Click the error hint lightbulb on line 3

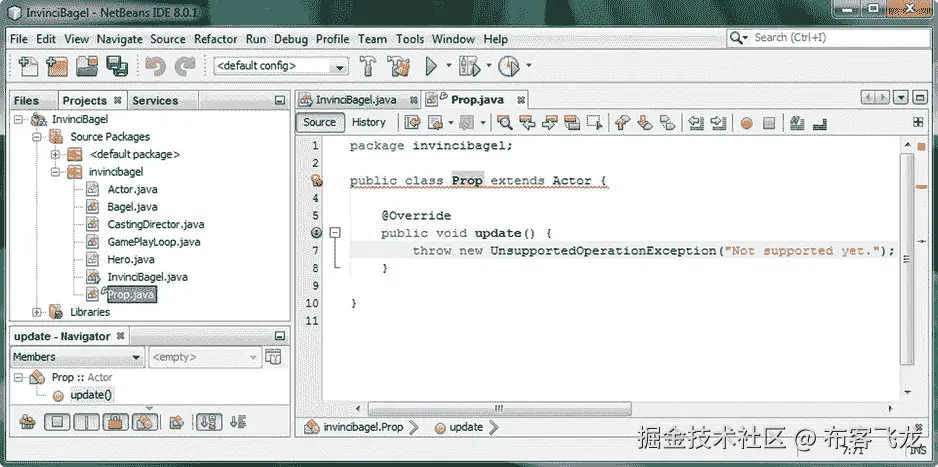point(317,181)
